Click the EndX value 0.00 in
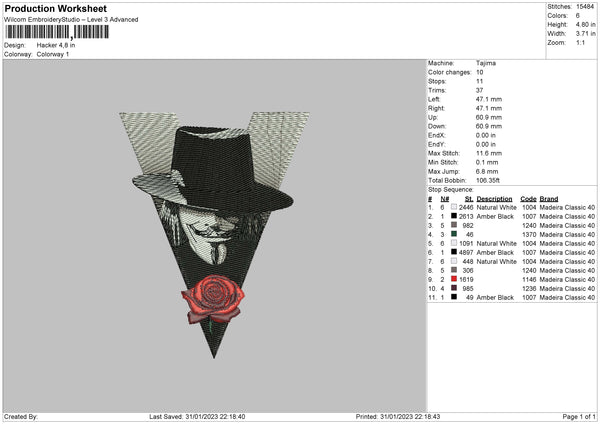The height and width of the screenshot is (424, 600). pyautogui.click(x=486, y=135)
